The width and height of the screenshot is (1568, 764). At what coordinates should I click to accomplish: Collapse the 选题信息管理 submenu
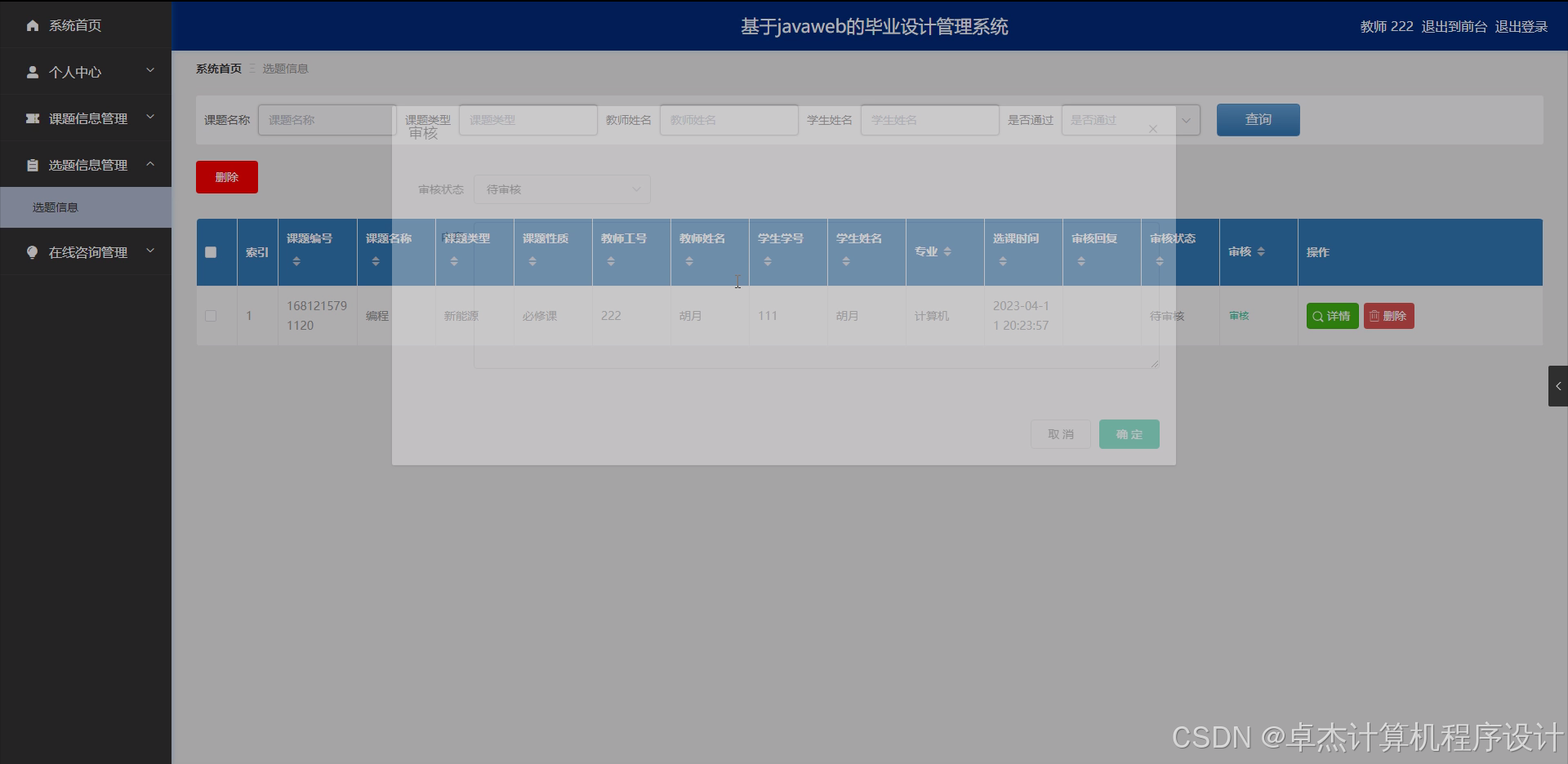click(x=149, y=164)
